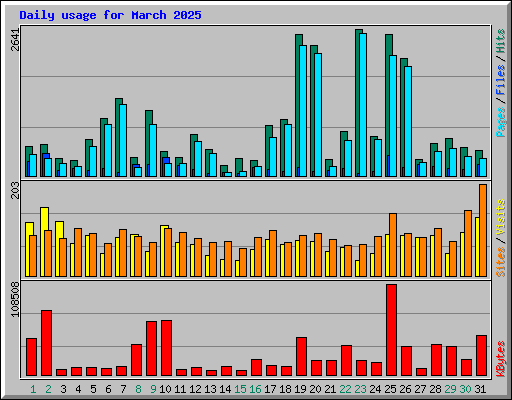The width and height of the screenshot is (512, 400).
Task: Click day 6 on the date axis
Action: 108,389
